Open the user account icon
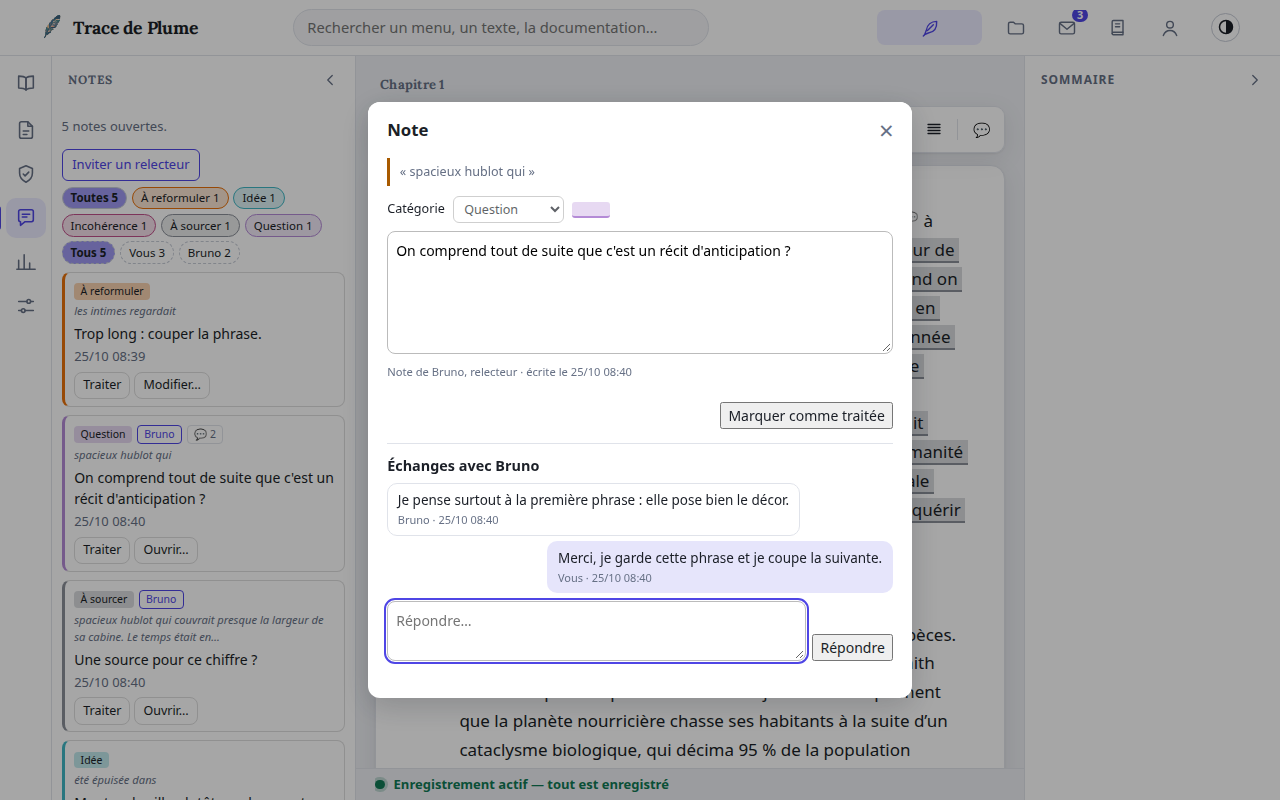Screen dimensions: 1280x800 pyautogui.click(x=1170, y=28)
